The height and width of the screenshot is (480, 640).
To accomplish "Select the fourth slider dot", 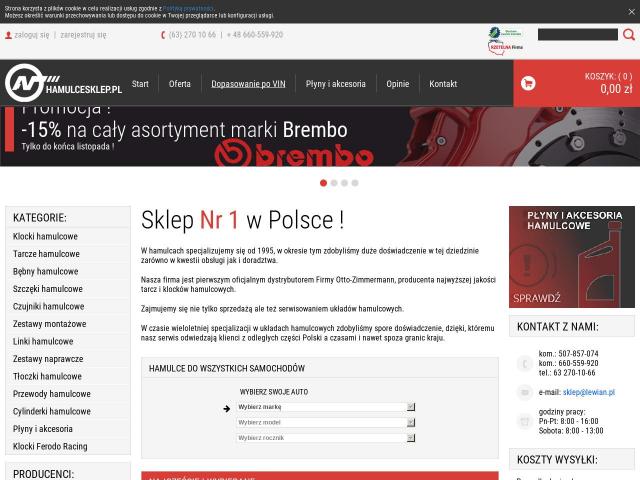I will click(355, 183).
